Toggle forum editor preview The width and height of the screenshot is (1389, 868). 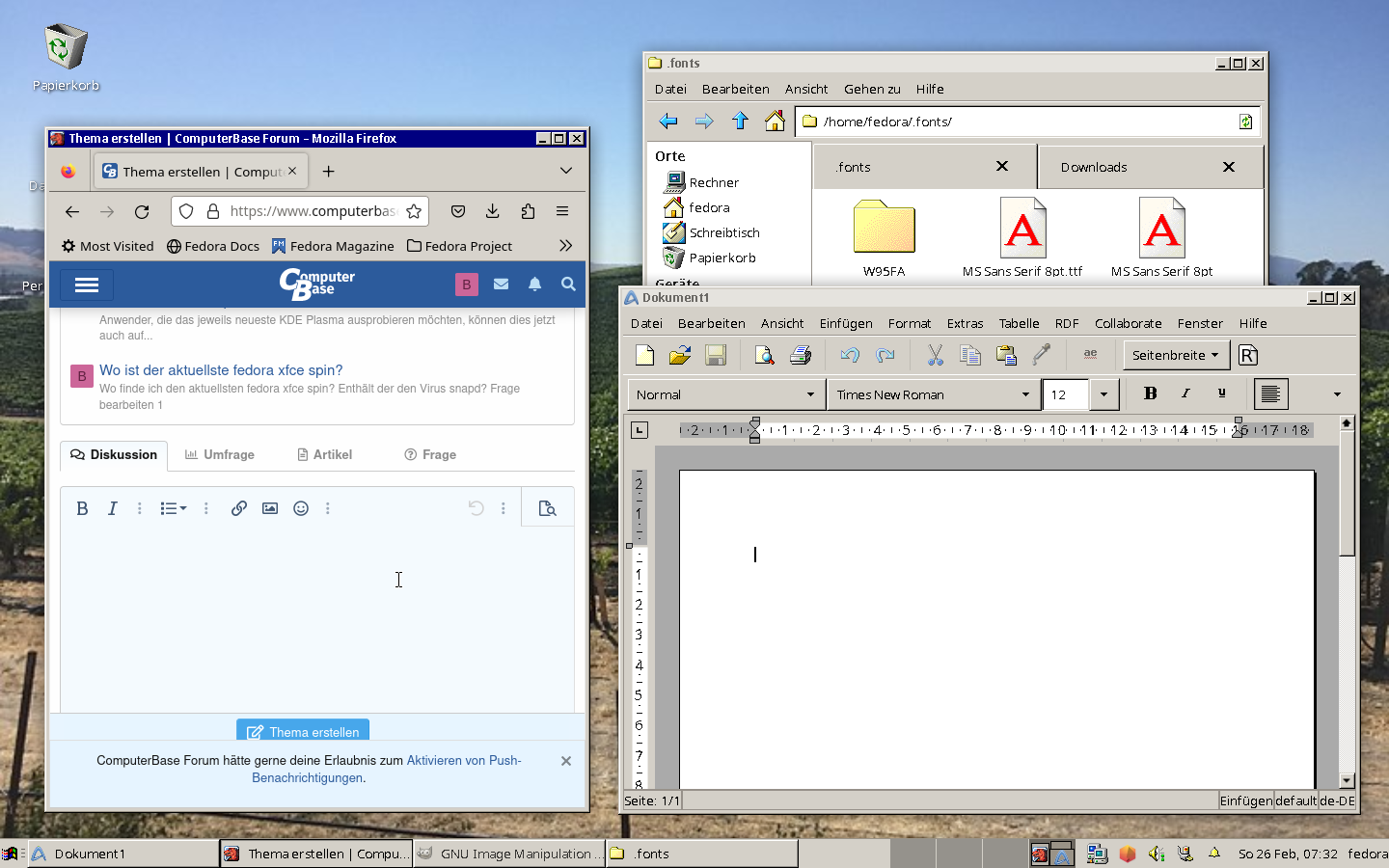[547, 508]
